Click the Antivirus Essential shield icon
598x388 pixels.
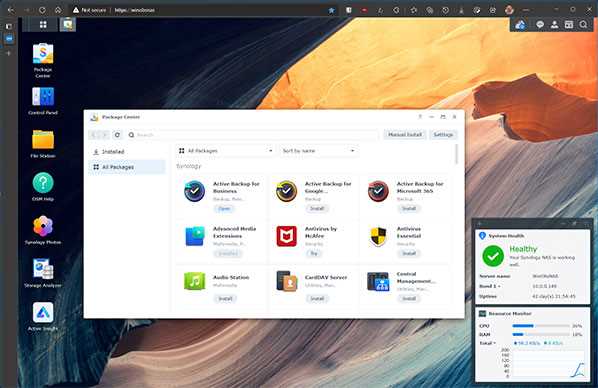pyautogui.click(x=378, y=236)
